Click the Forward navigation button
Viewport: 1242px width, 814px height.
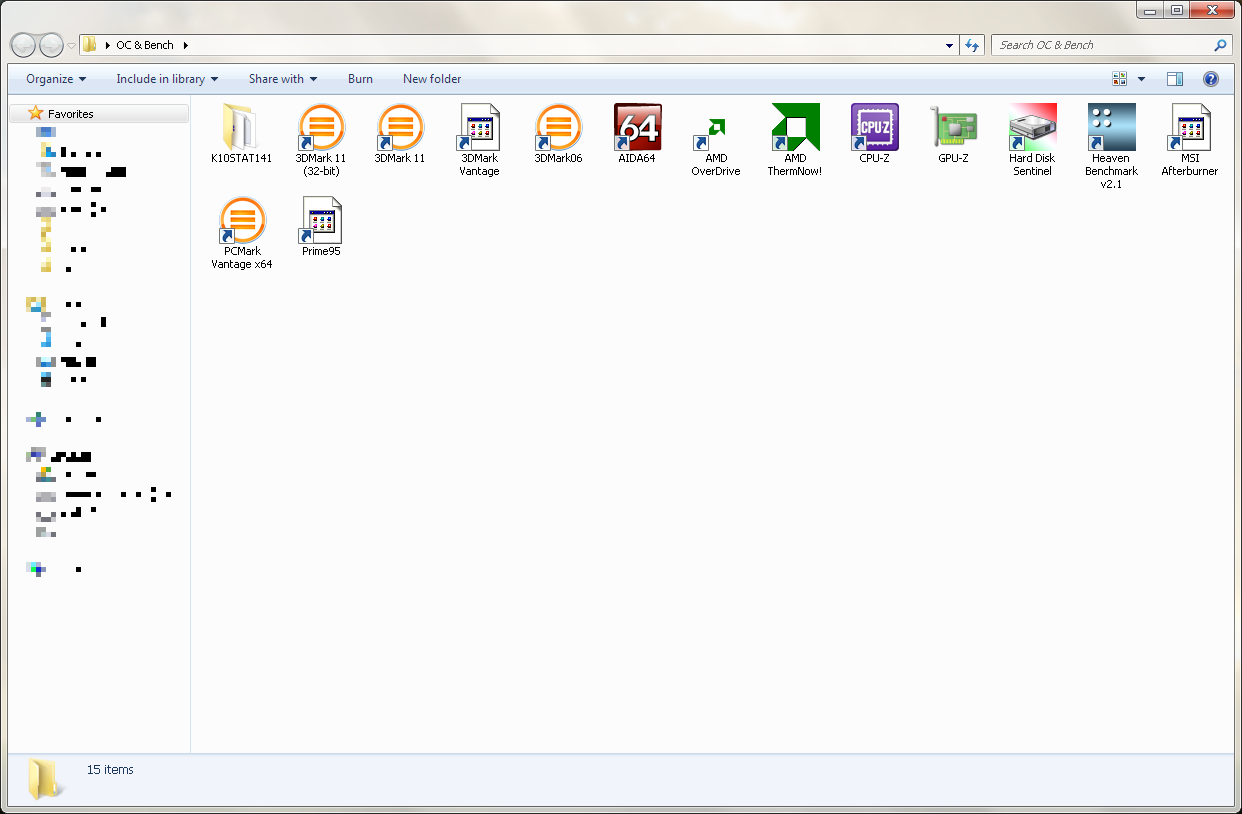[50, 45]
